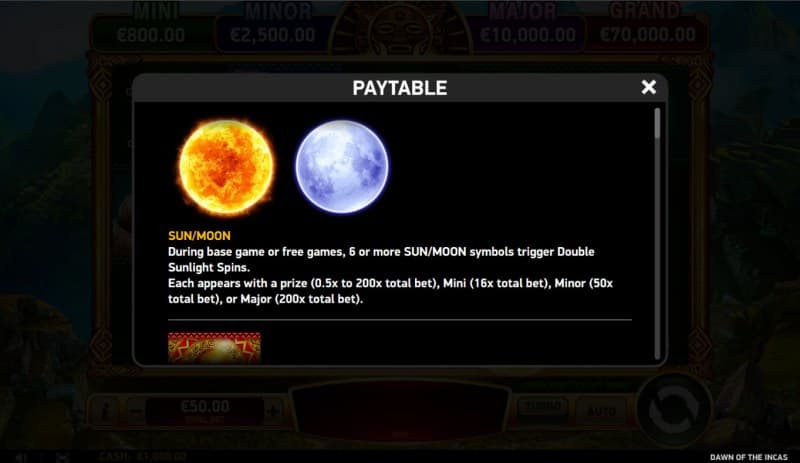Click the Moon symbol image

click(x=342, y=166)
